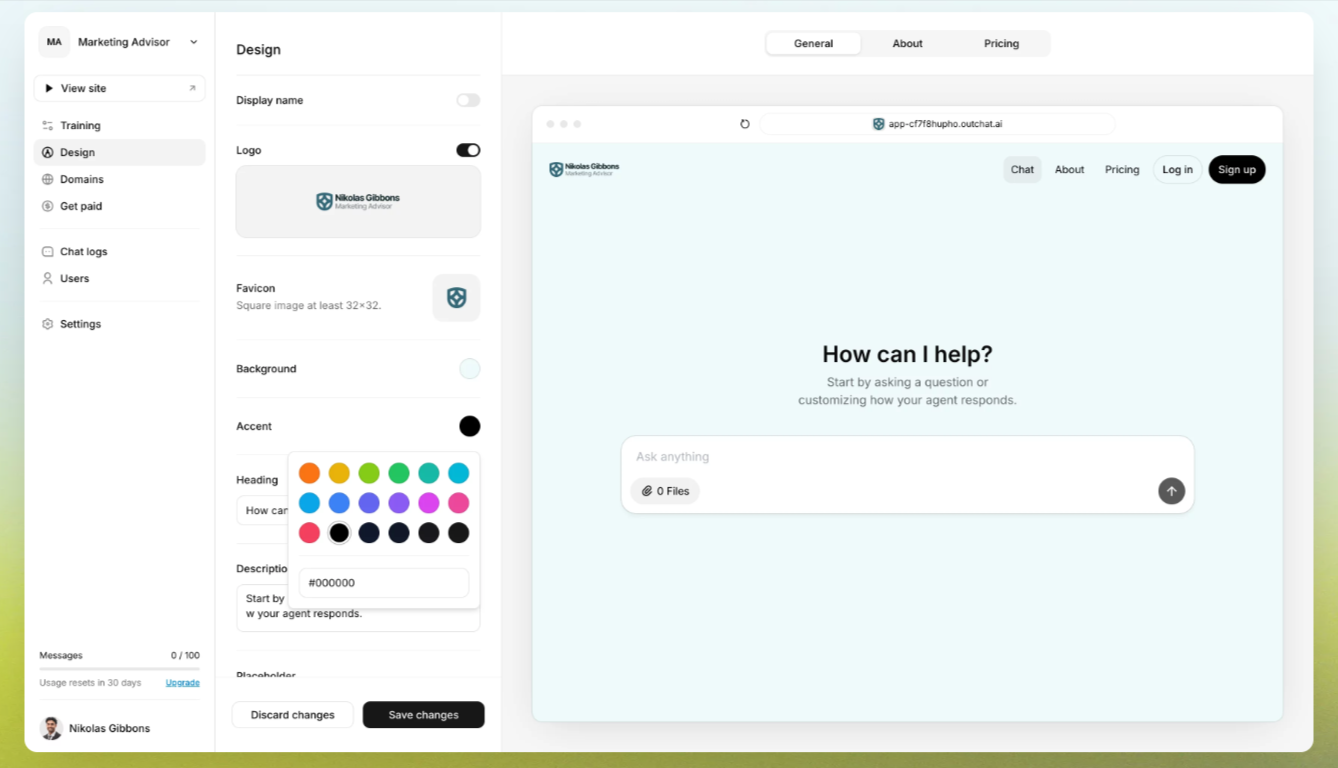This screenshot has height=768, width=1338.
Task: Click the favicon shield image thumbnail
Action: 456,297
